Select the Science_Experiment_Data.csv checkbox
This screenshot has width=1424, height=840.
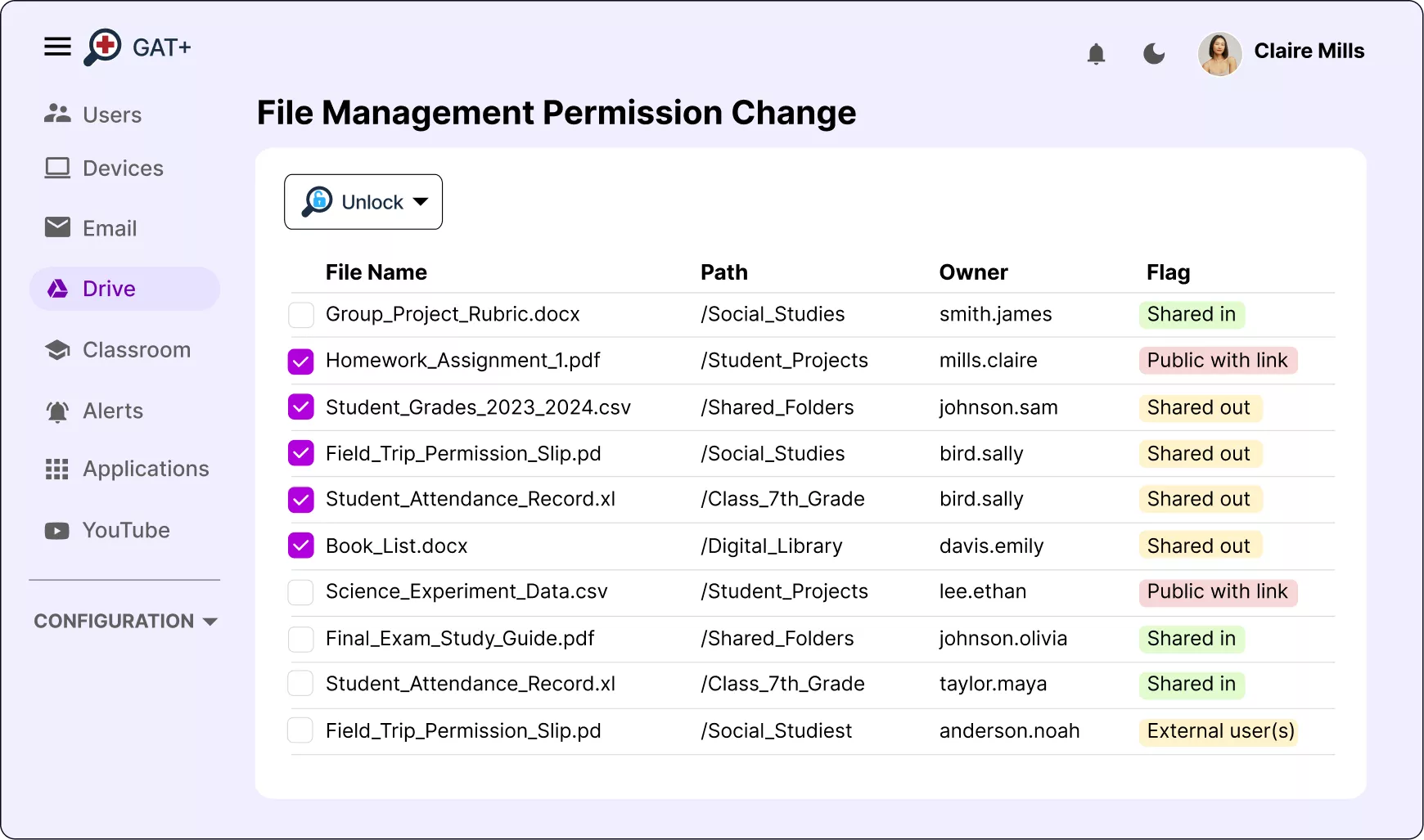pyautogui.click(x=301, y=592)
